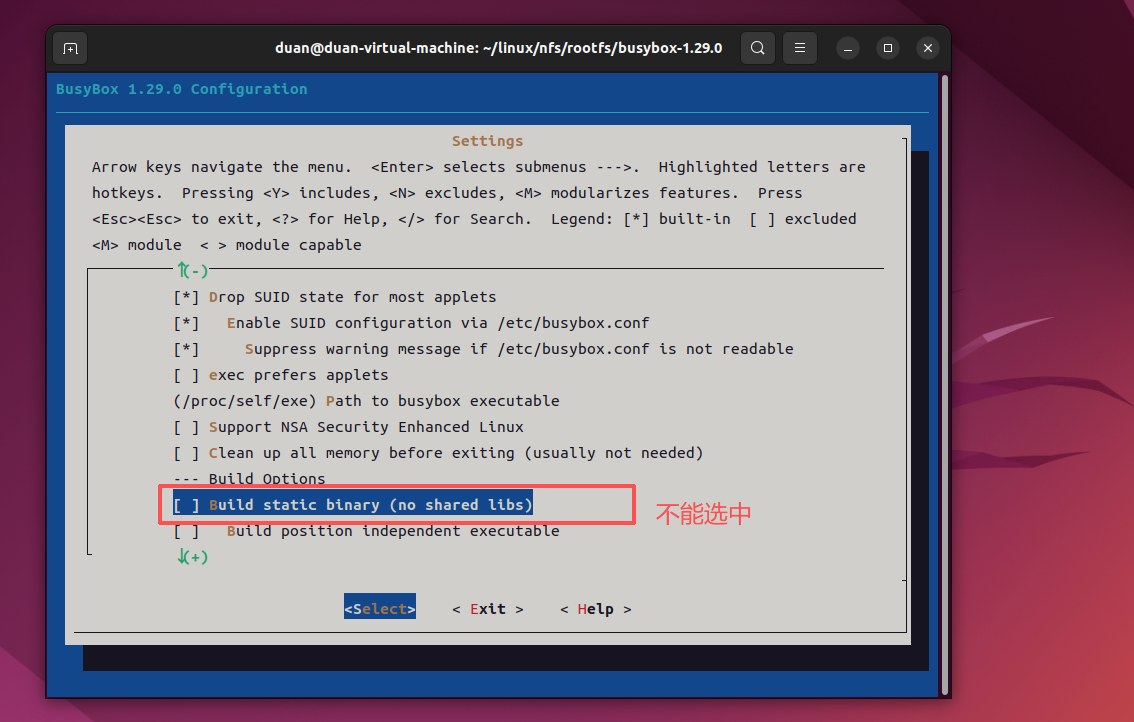Screen dimensions: 1134x722
Task: Click the Select button
Action: (380, 609)
